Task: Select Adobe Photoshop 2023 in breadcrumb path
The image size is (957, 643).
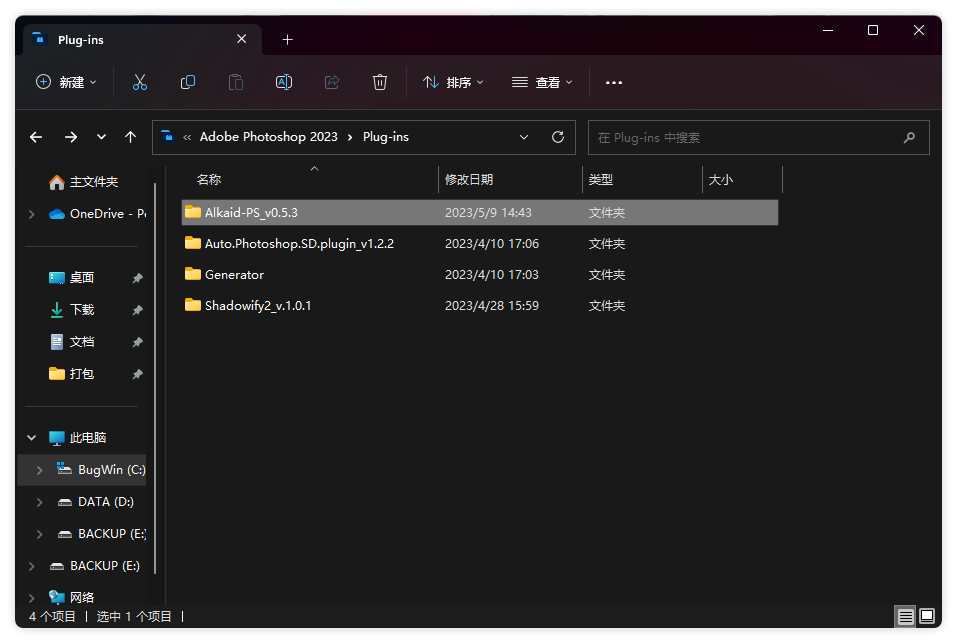Action: [x=268, y=137]
